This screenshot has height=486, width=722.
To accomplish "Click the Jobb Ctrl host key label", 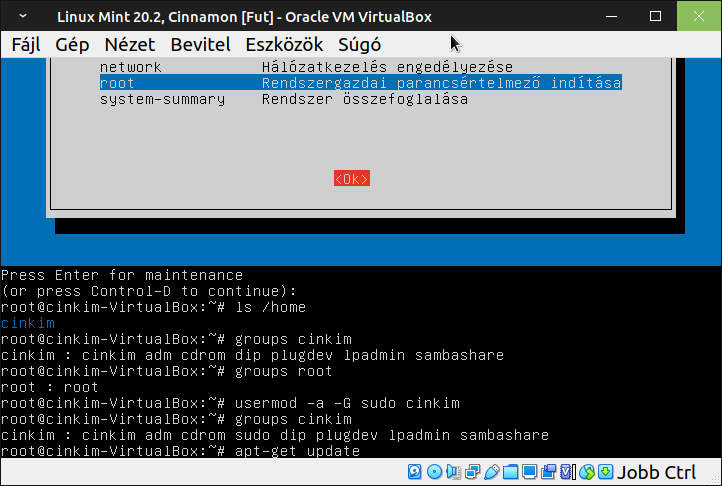I will pos(657,472).
